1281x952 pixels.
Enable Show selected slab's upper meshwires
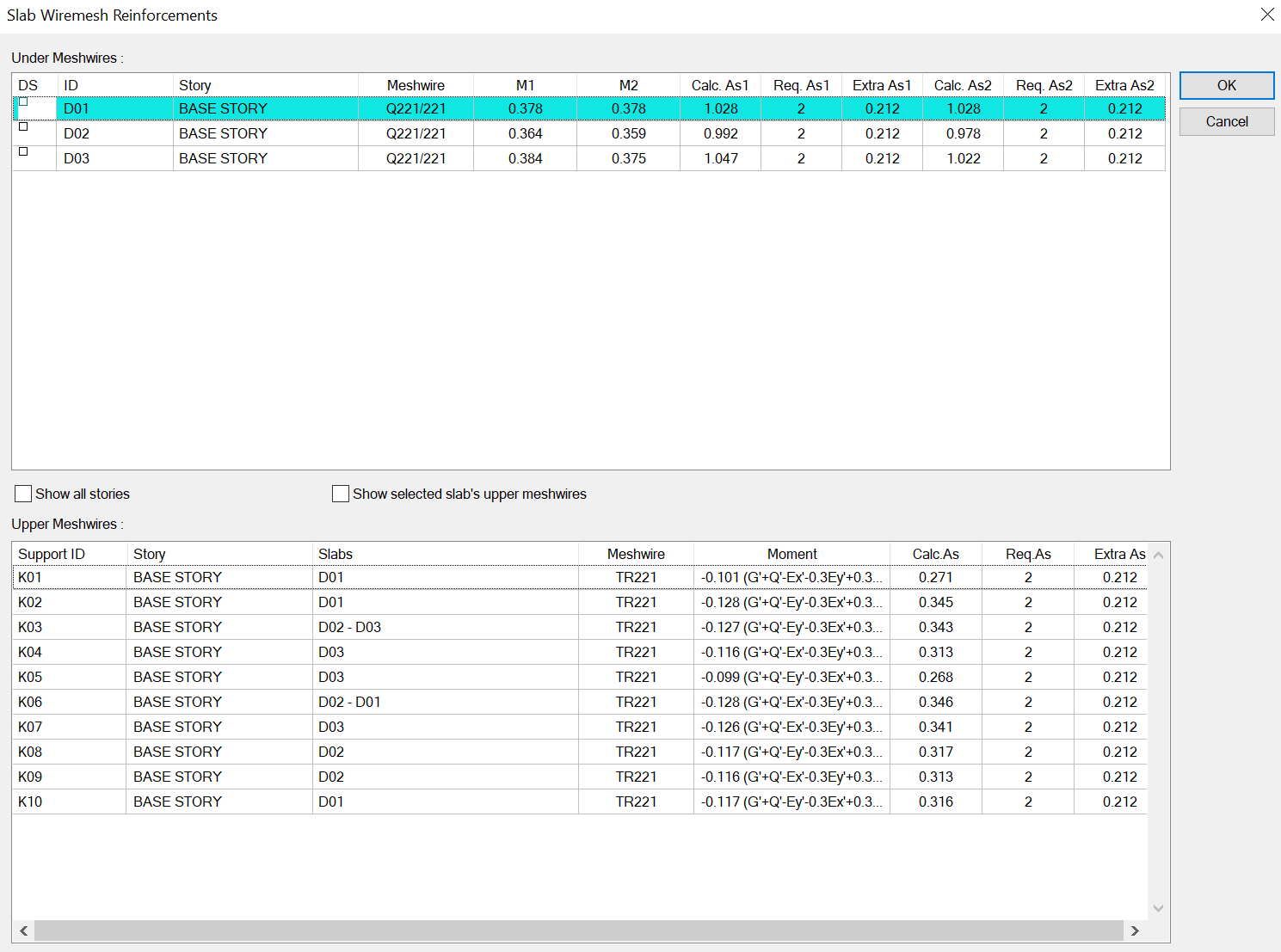[341, 494]
